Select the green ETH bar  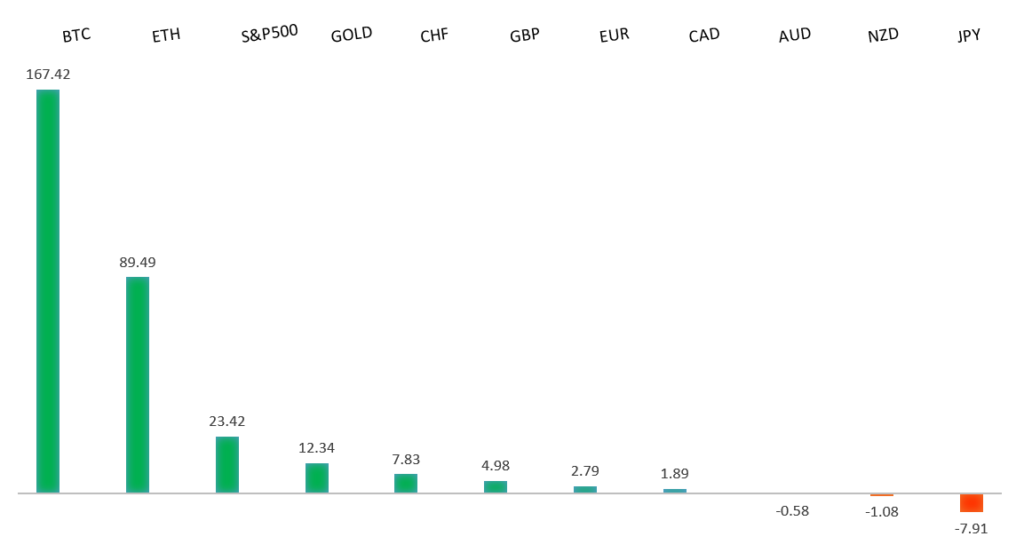(137, 385)
